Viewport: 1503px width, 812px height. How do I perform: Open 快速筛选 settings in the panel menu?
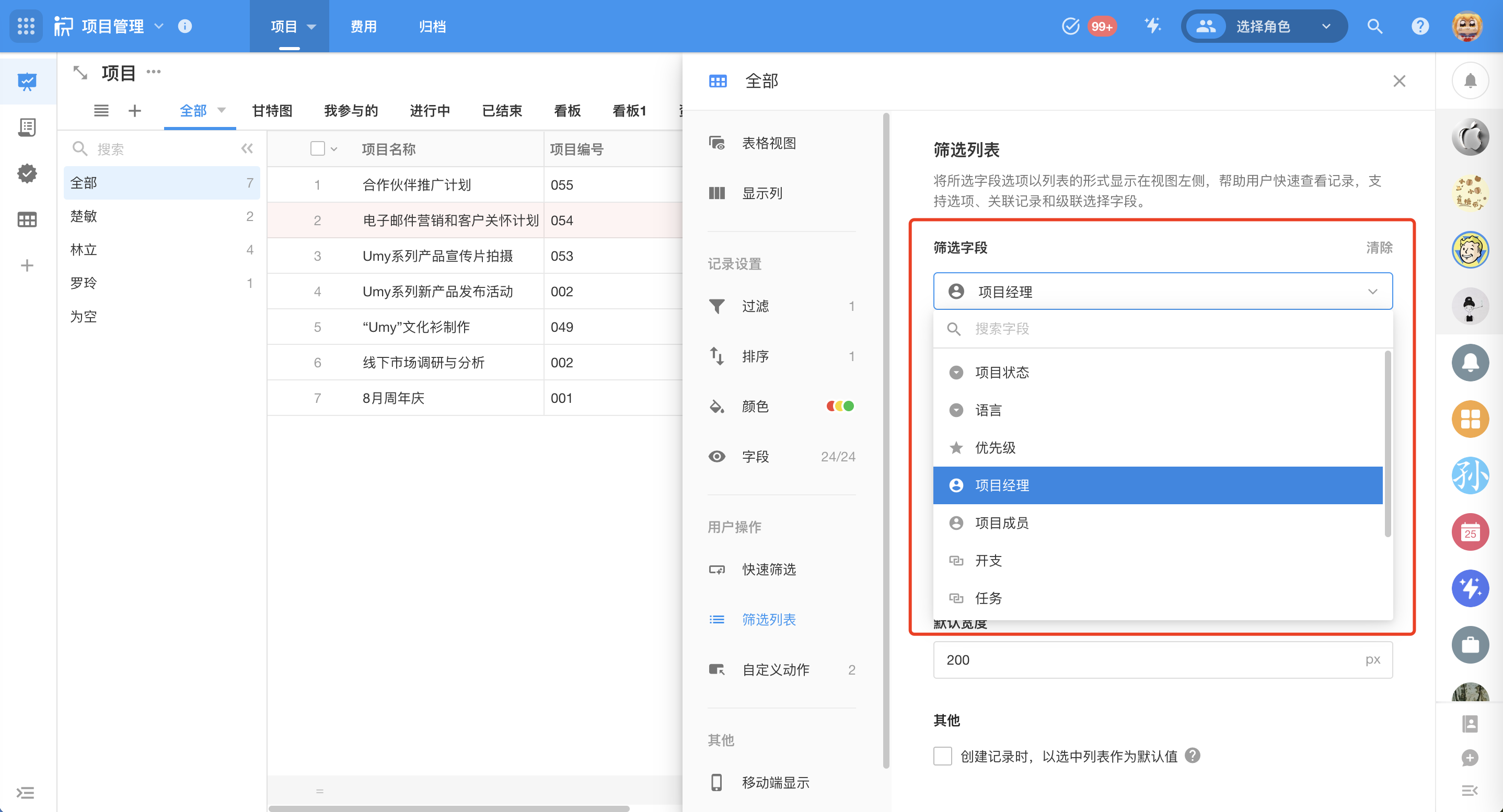782,570
